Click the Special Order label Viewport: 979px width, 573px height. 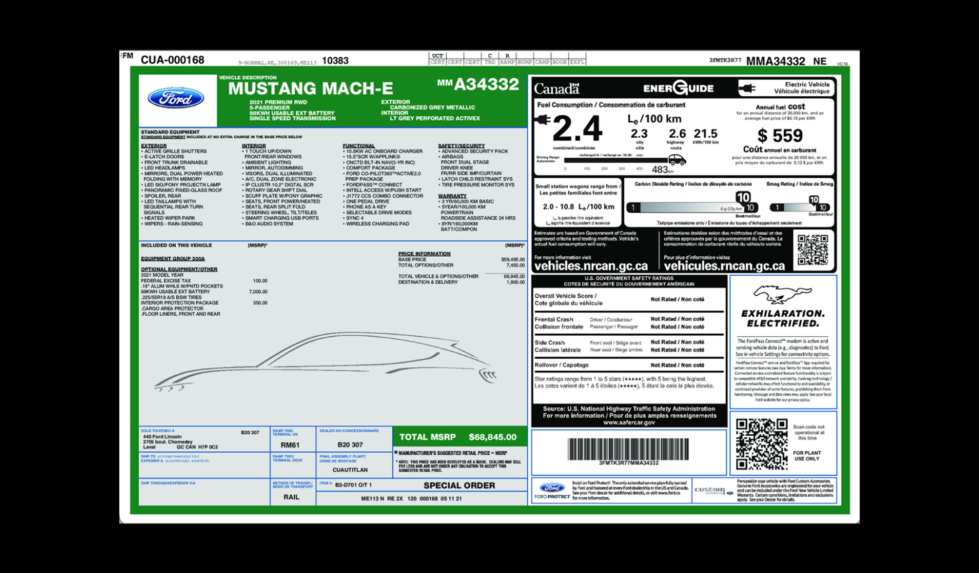(x=459, y=485)
